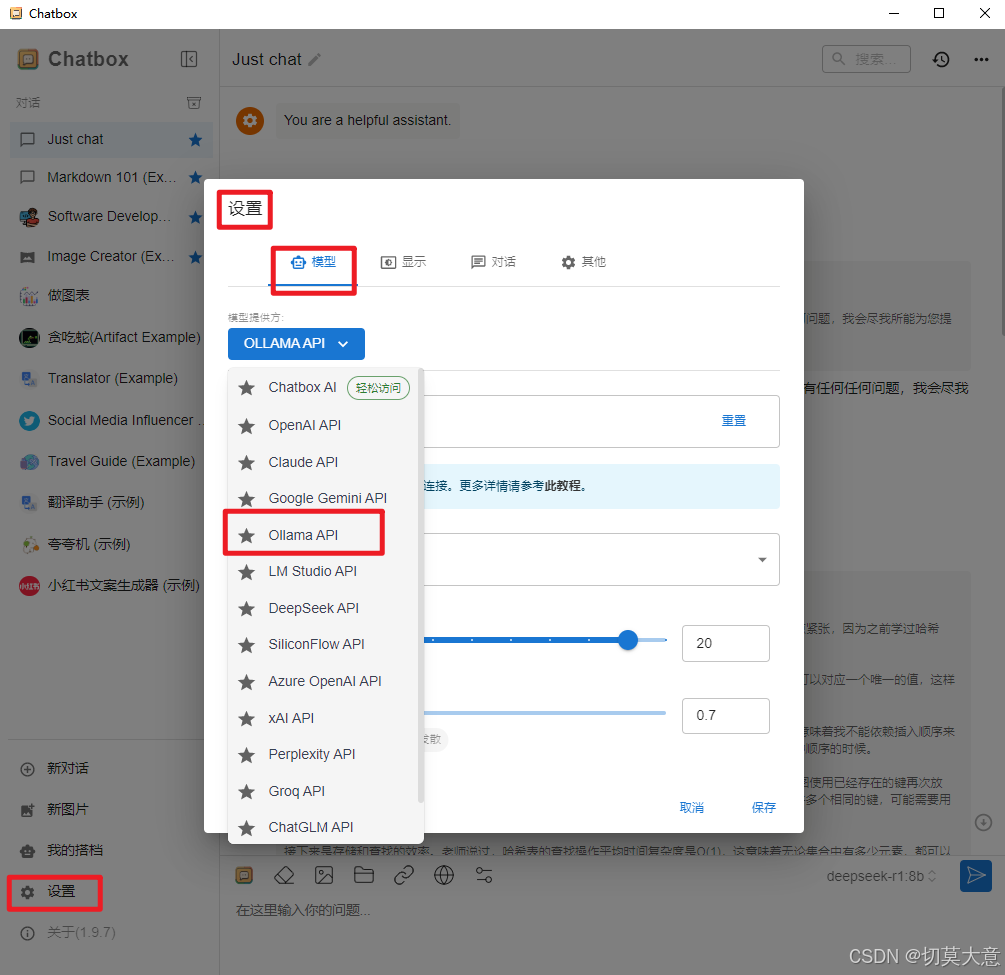This screenshot has height=975, width=1005.
Task: Choose xAI API provider
Action: coord(323,719)
